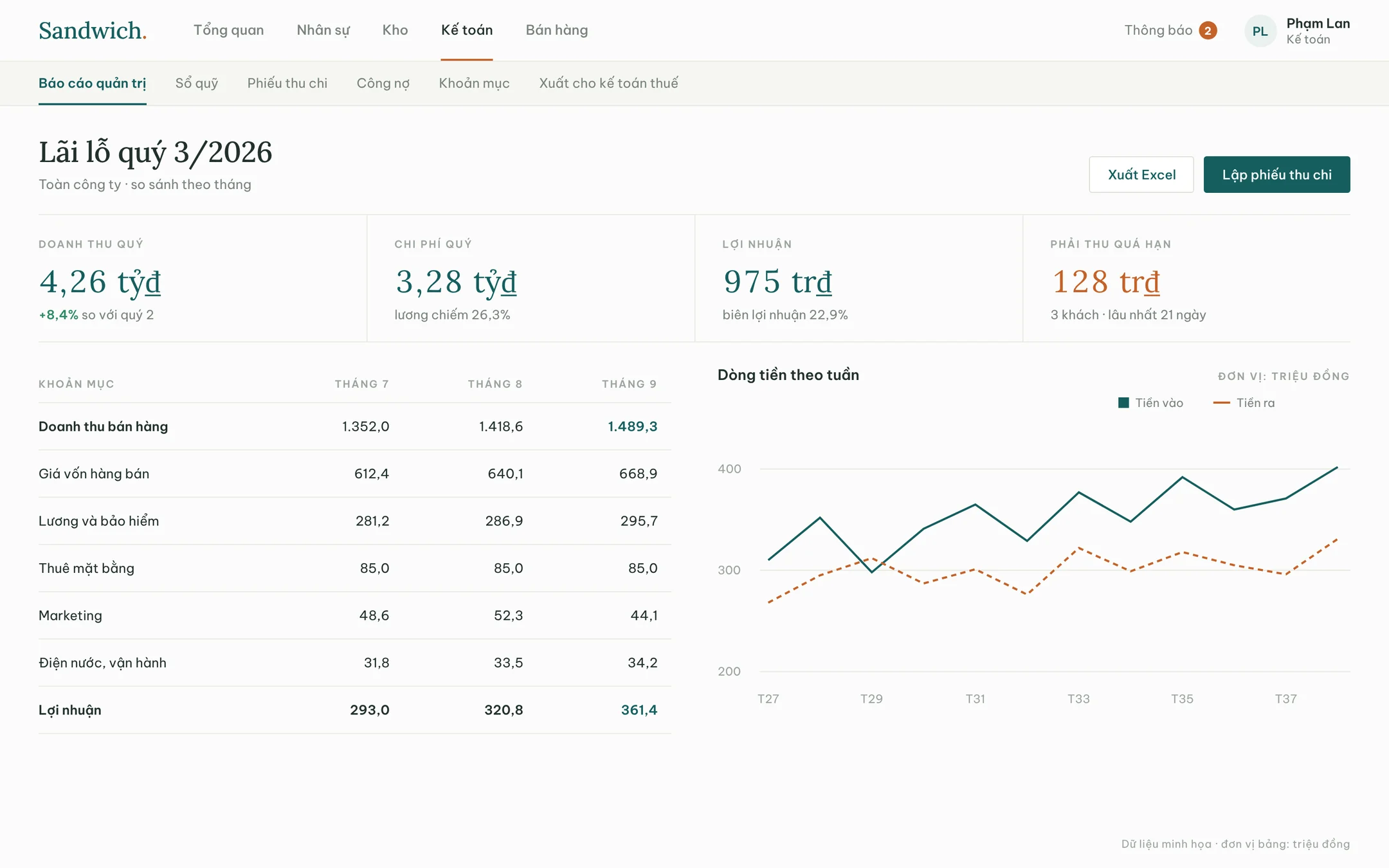Click the Phải thu quá hạn card
The height and width of the screenshot is (868, 1389).
pos(1186,278)
